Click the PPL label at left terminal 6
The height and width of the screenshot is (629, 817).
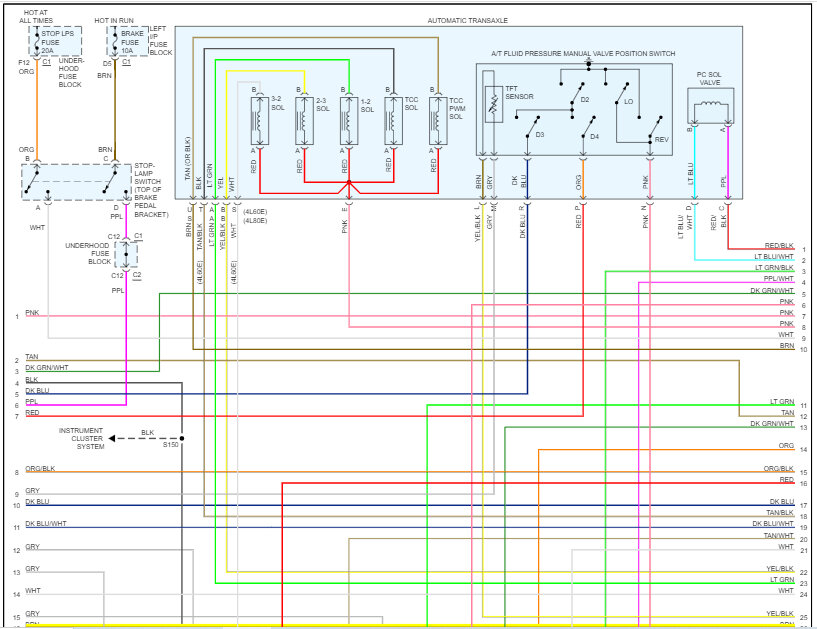click(x=32, y=402)
